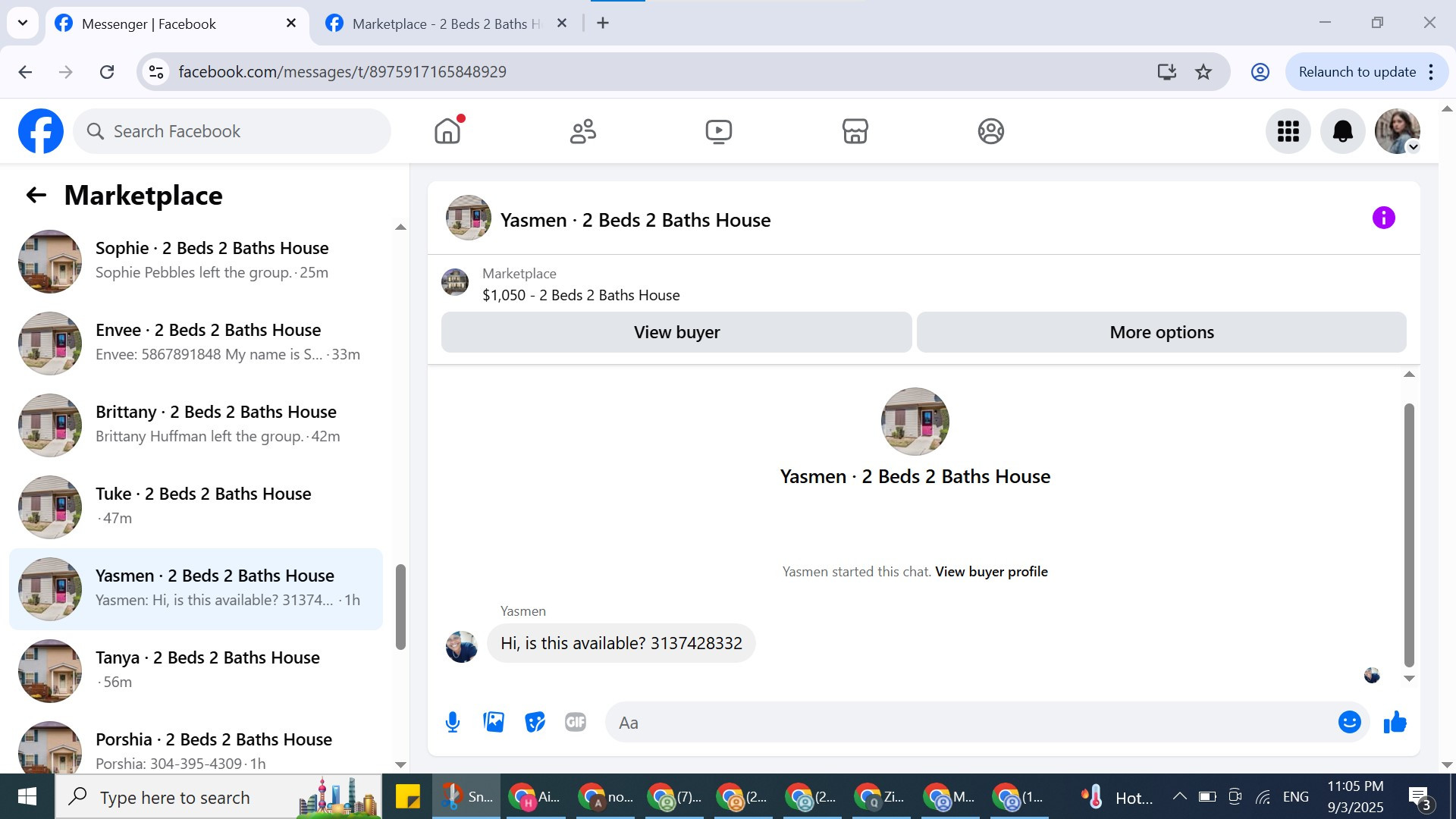The height and width of the screenshot is (819, 1456).
Task: Go to the Home feed icon
Action: (x=447, y=131)
